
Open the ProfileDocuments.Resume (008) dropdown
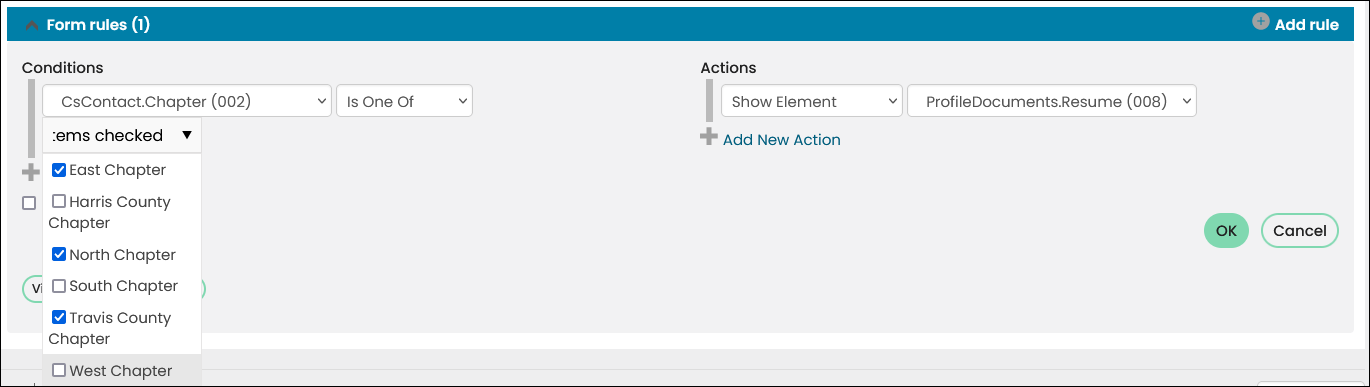click(x=1052, y=101)
